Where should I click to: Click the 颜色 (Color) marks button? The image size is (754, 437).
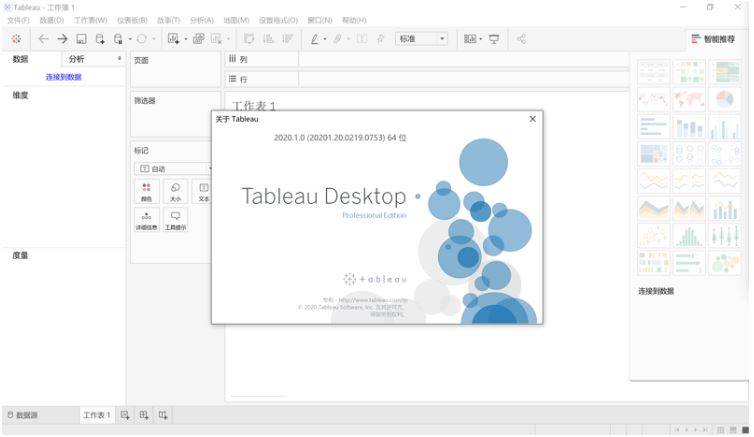147,192
